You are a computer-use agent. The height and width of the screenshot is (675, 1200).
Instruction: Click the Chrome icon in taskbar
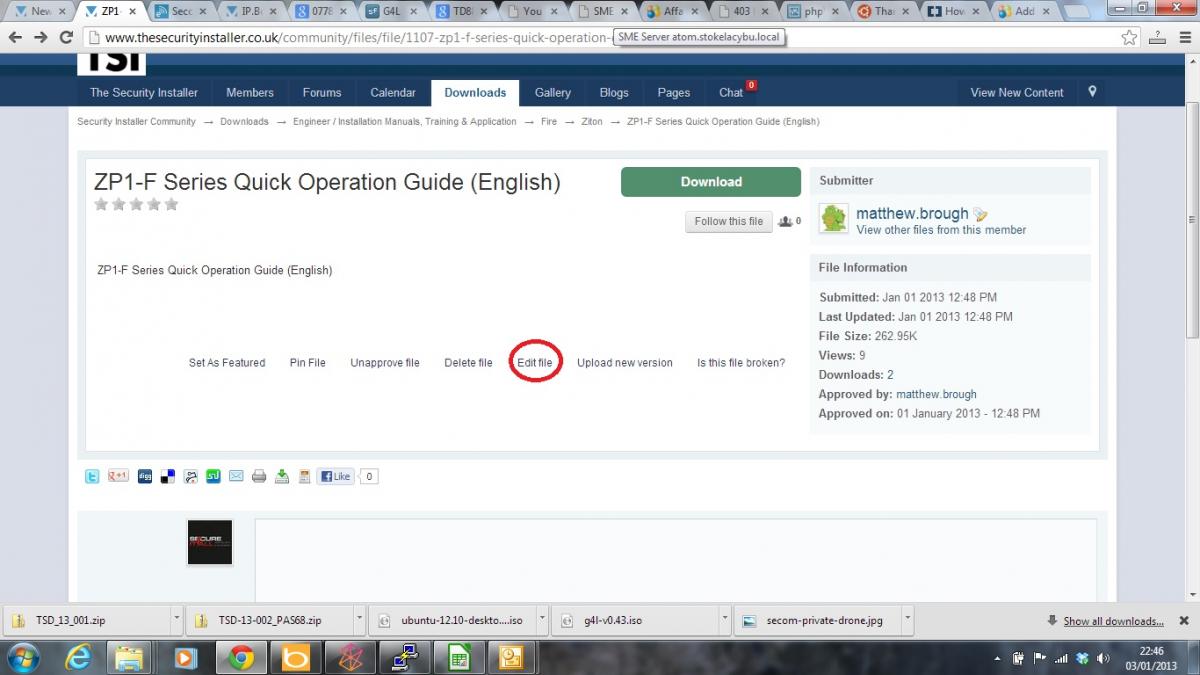[x=240, y=657]
